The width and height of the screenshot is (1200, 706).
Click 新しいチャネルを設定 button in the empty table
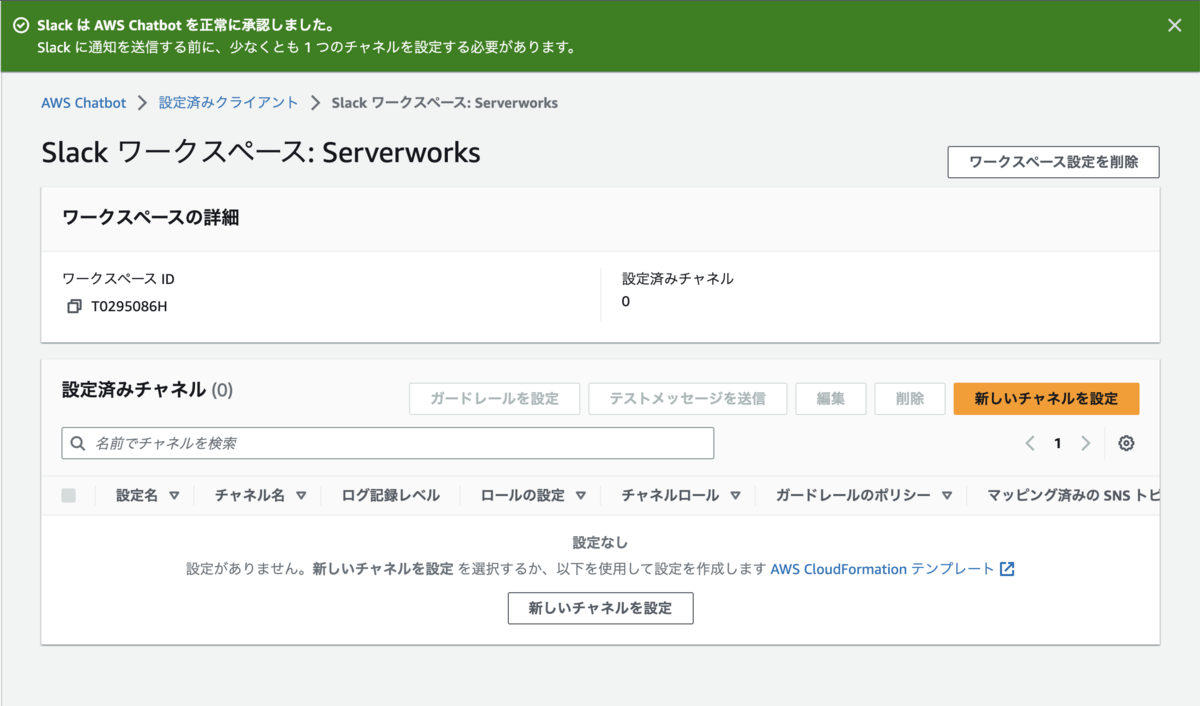point(600,607)
